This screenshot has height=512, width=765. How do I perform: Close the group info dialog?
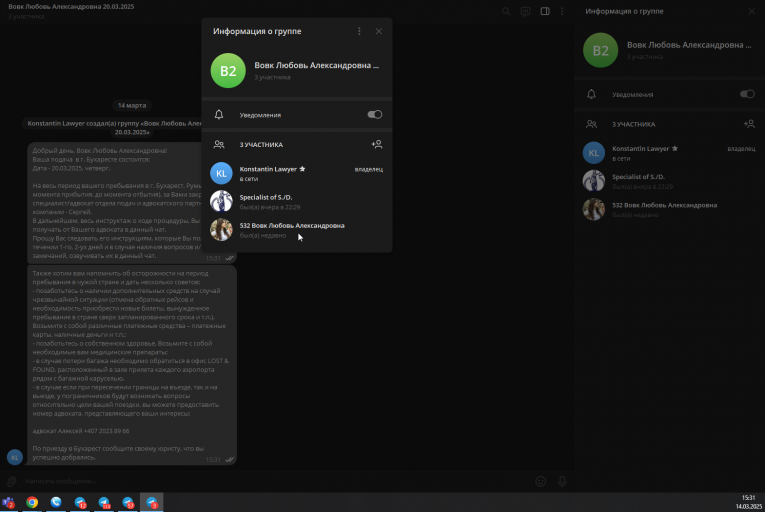379,31
